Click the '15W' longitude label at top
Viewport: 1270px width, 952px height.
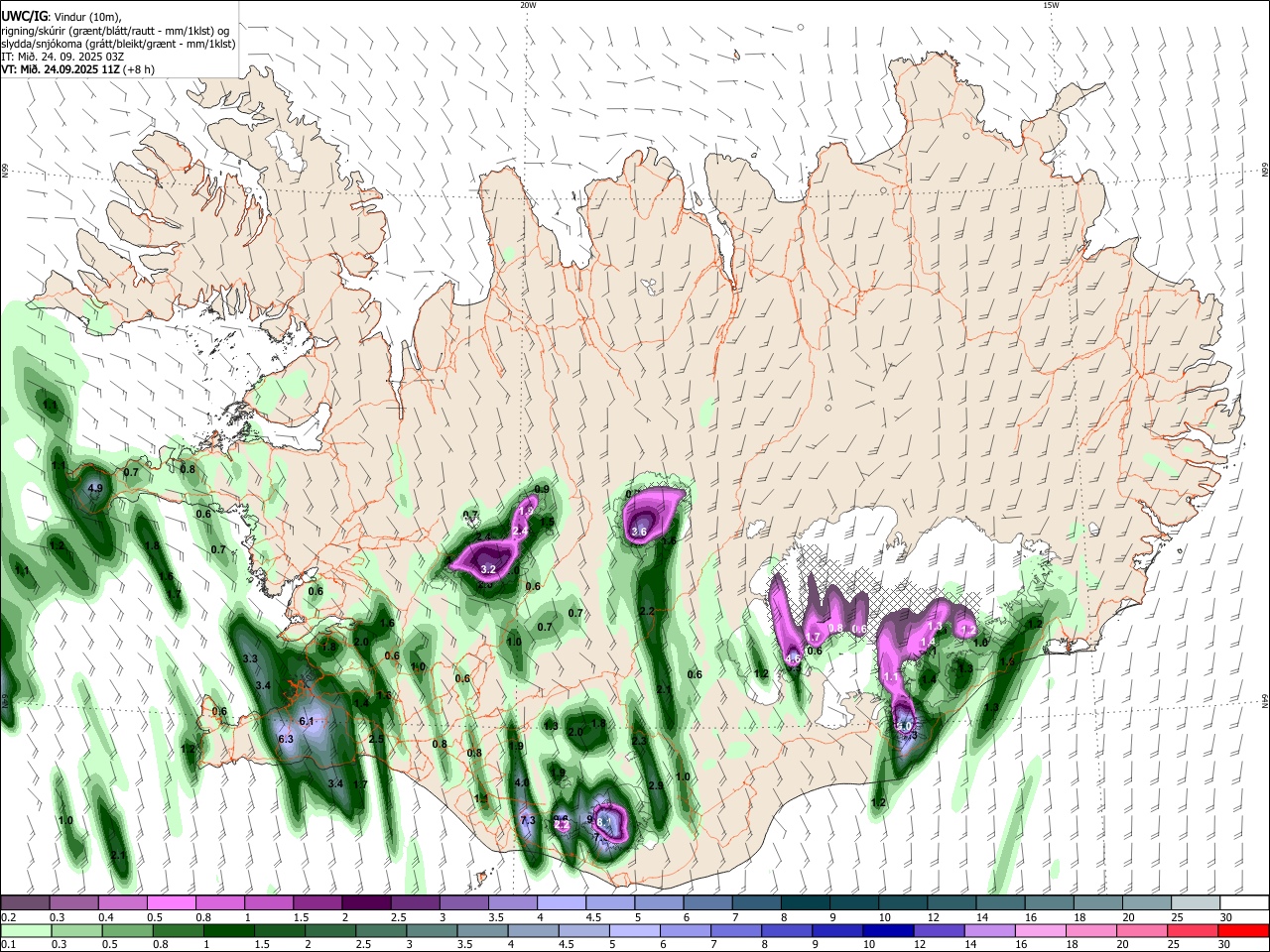[1051, 5]
